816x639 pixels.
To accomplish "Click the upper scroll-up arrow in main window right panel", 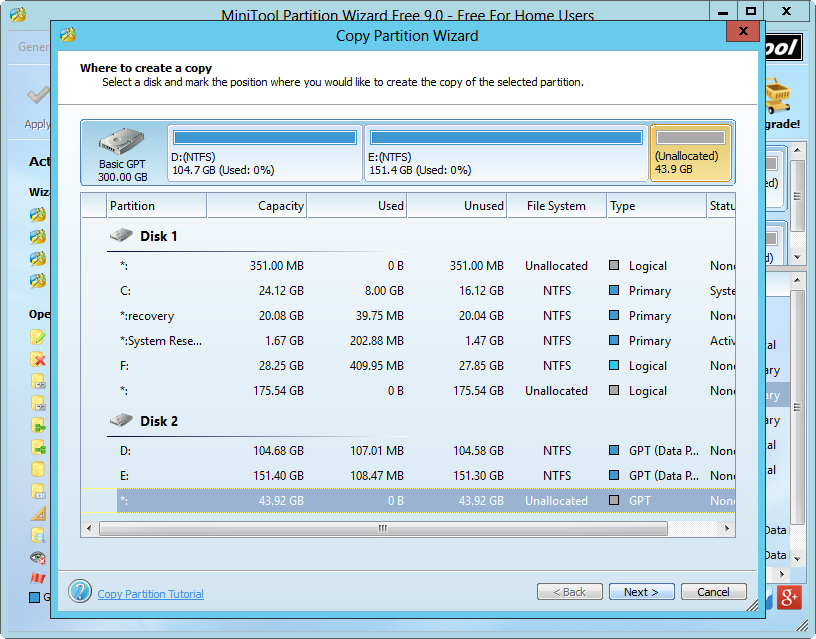I will [x=797, y=150].
